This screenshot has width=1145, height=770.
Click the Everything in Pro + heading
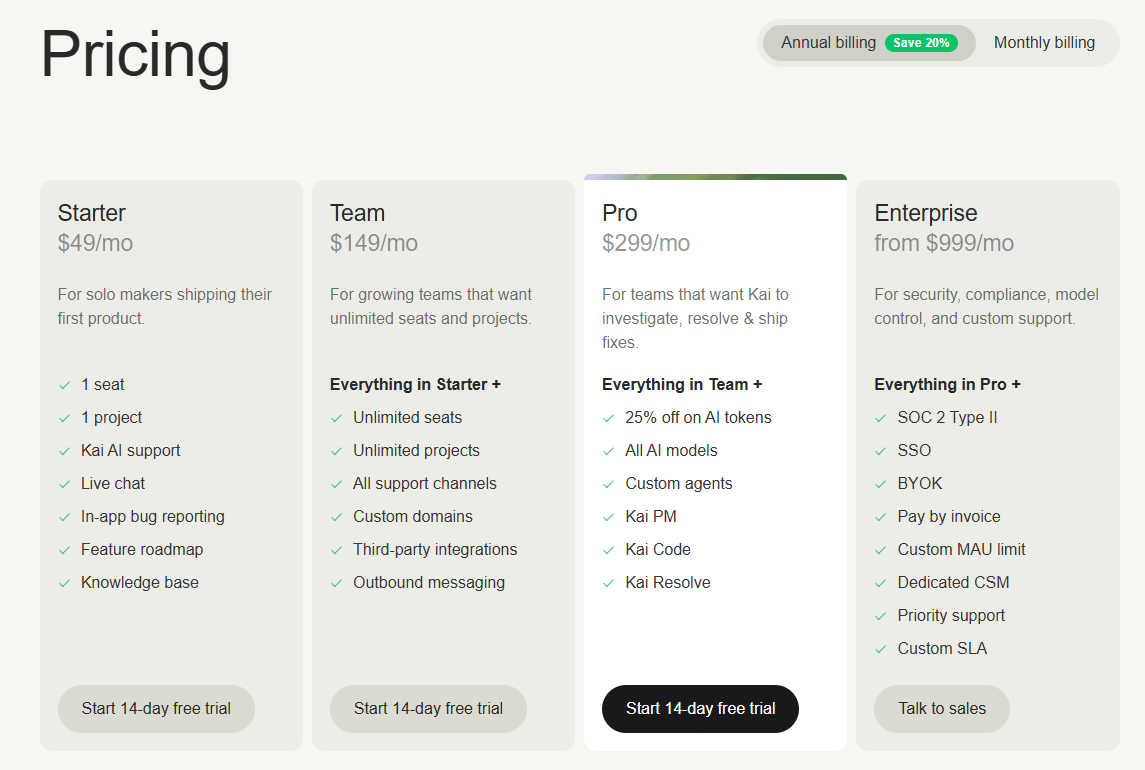[x=947, y=384]
